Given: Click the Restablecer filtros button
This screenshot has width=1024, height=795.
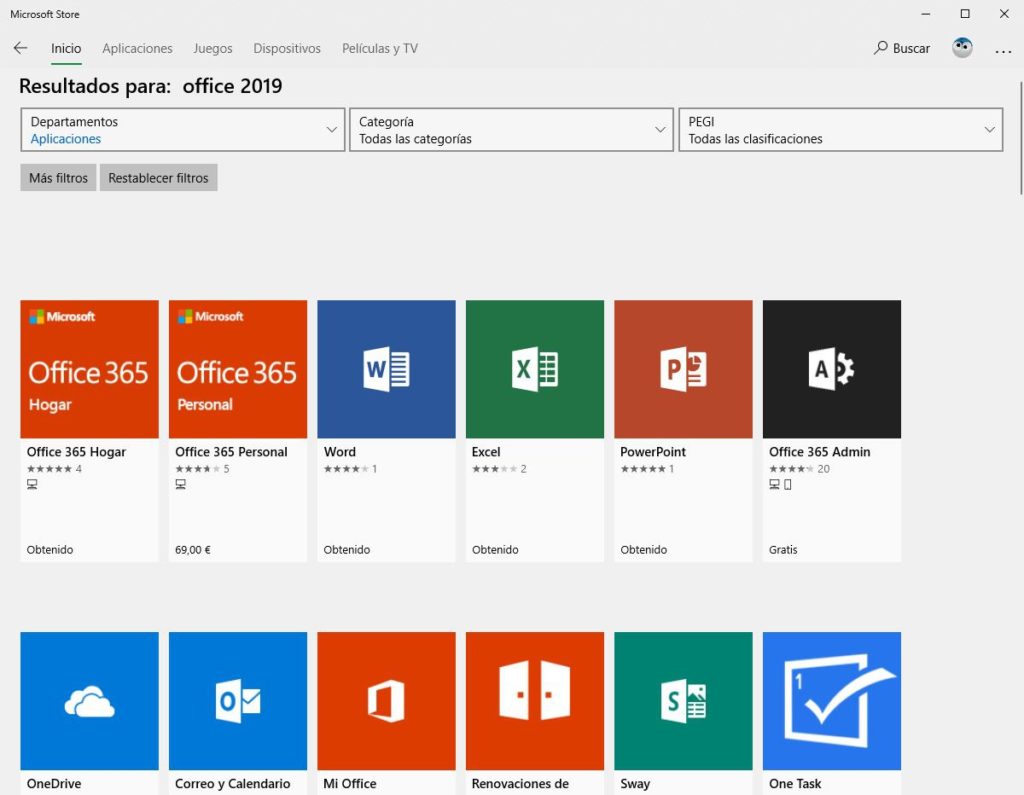Looking at the screenshot, I should [158, 178].
